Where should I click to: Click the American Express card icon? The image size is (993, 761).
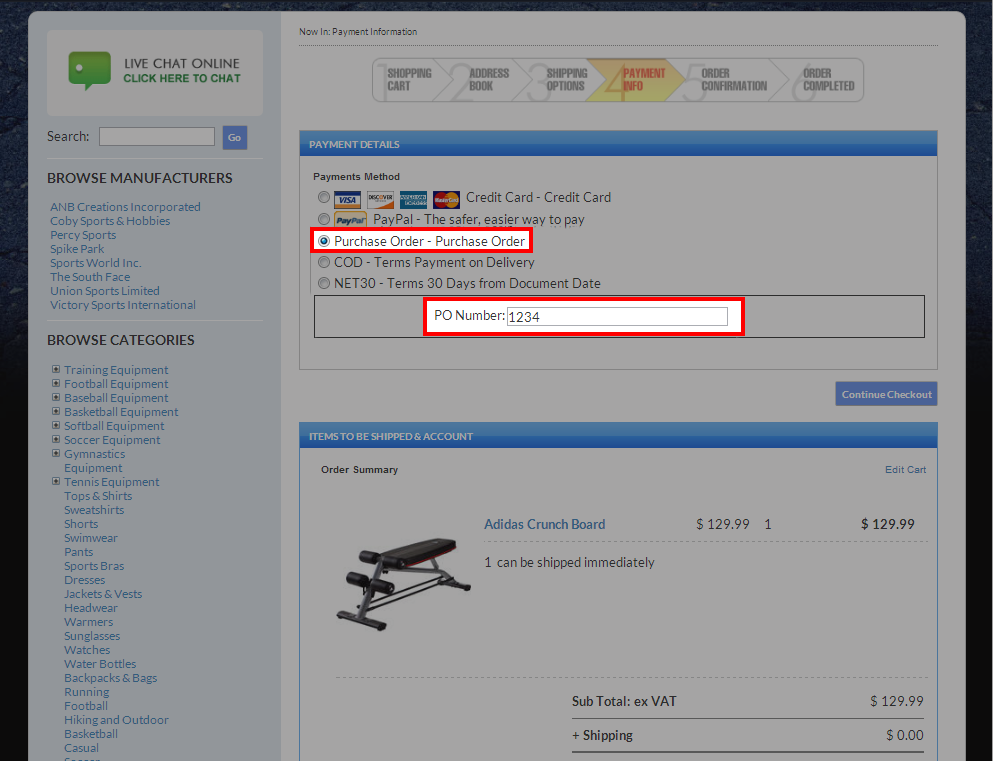(413, 199)
